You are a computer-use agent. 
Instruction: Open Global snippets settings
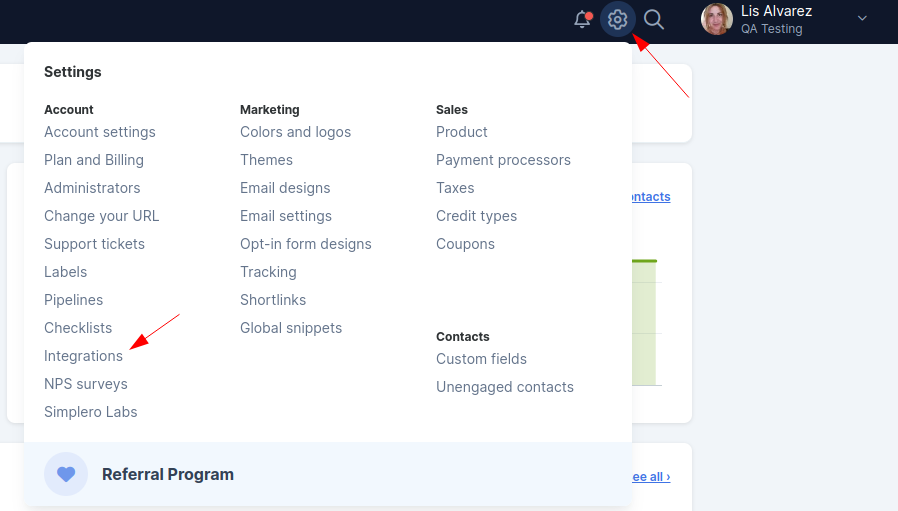tap(291, 328)
